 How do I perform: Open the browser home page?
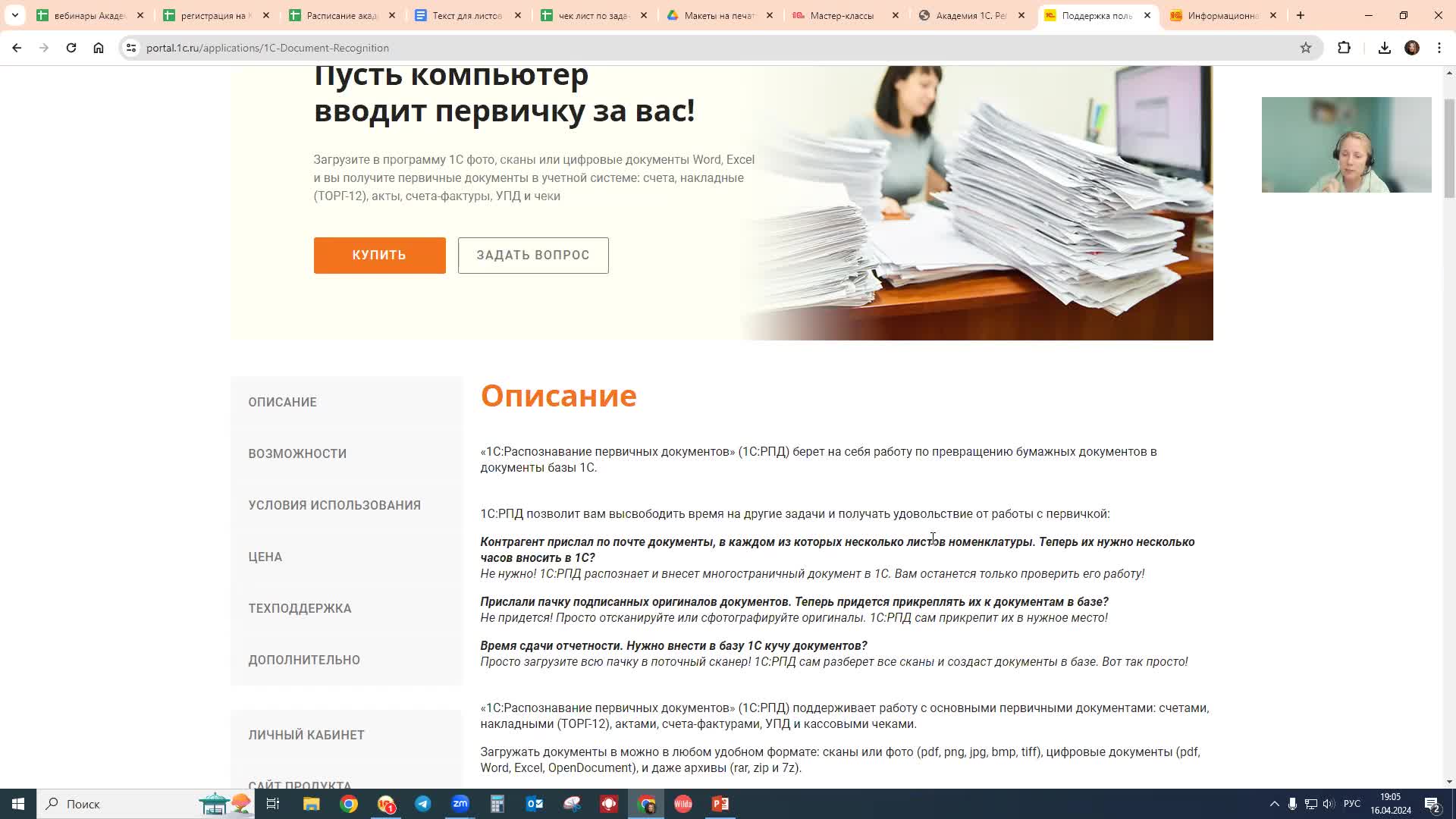[99, 48]
